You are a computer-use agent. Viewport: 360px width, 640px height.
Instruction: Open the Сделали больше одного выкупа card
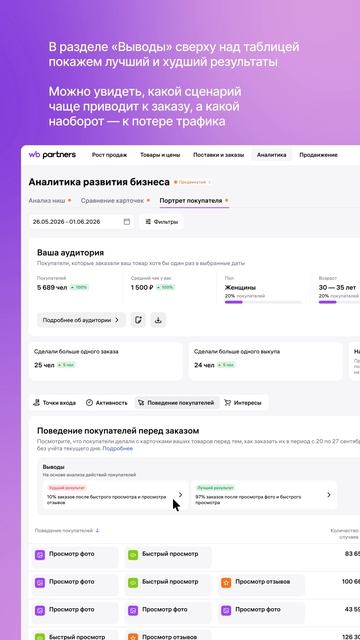tap(265, 361)
